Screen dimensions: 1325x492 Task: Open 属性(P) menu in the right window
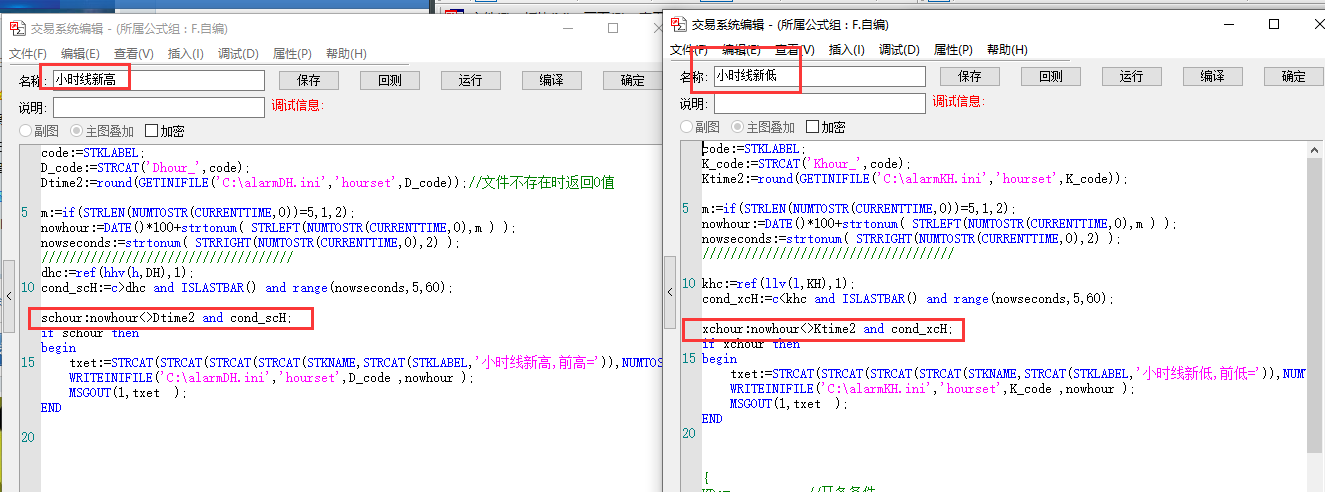coord(953,49)
